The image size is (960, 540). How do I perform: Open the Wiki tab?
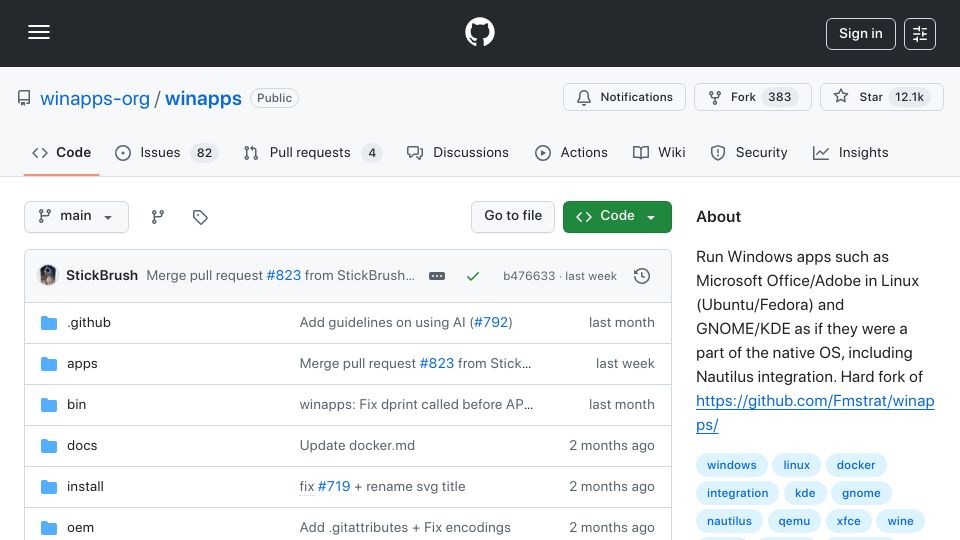[659, 152]
